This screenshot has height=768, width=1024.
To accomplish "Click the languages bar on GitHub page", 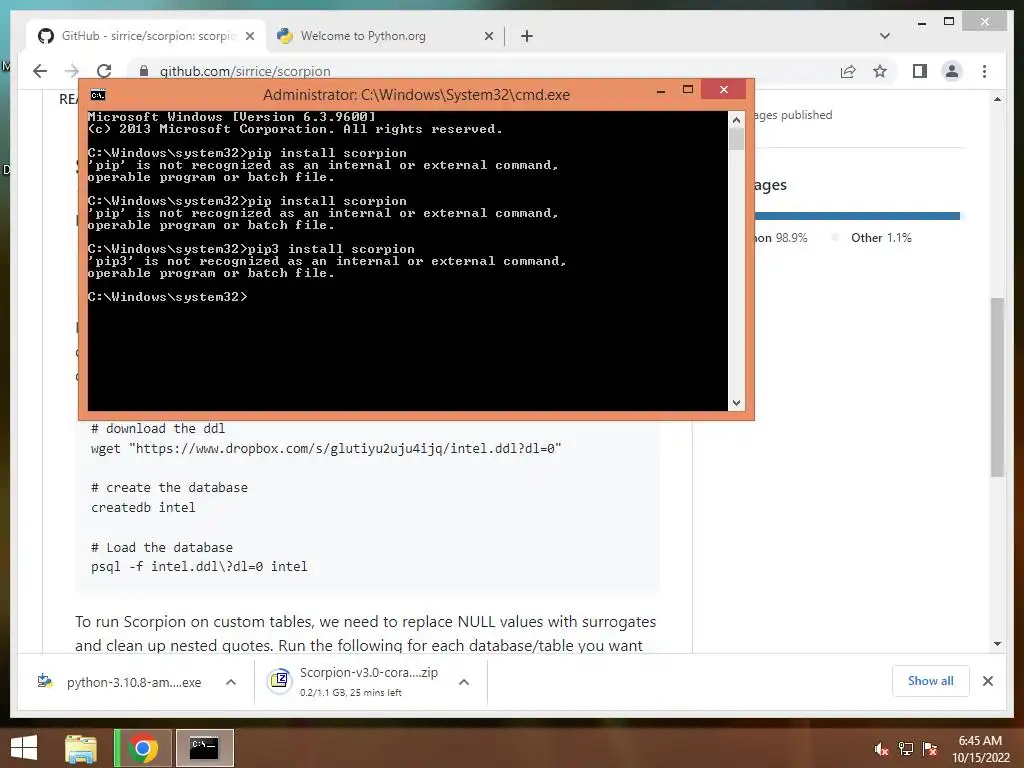I will [857, 216].
